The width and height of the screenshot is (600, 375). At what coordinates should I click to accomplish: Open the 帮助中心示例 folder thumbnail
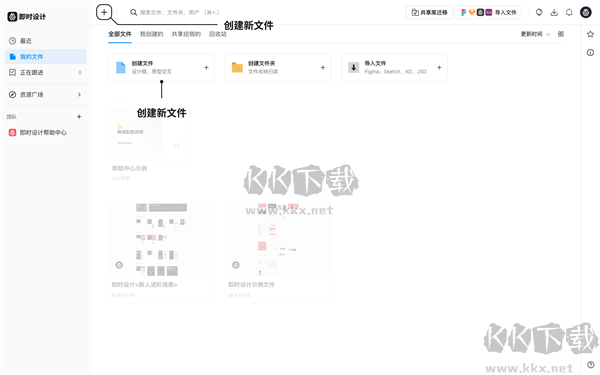point(150,131)
